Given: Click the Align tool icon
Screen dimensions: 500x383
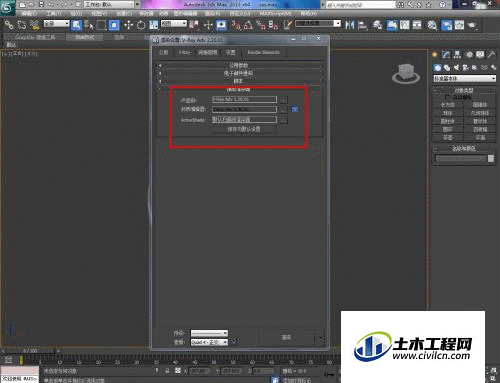Looking at the screenshot, I should tap(362, 25).
